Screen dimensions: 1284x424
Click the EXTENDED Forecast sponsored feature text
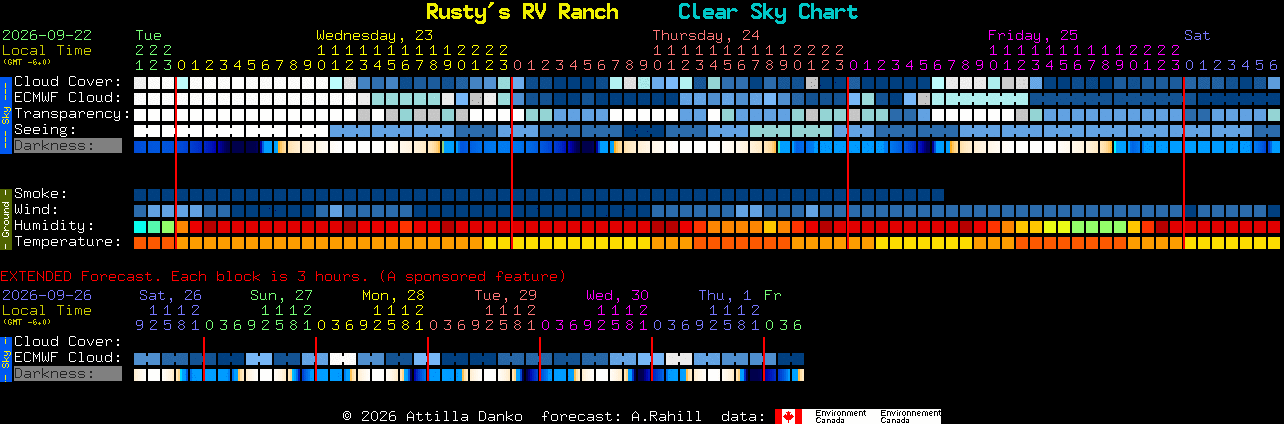[283, 276]
